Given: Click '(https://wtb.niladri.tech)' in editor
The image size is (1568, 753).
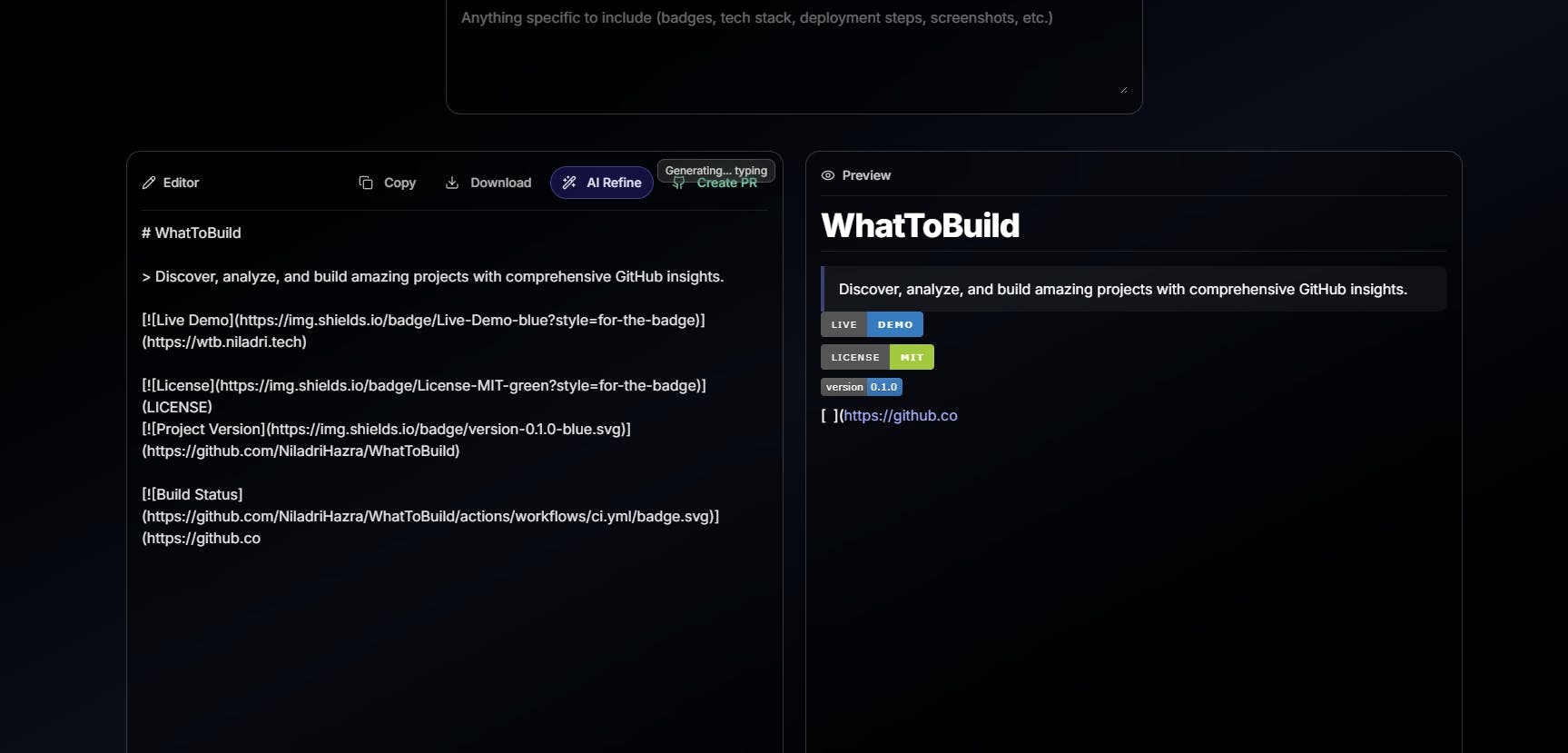Looking at the screenshot, I should tap(224, 342).
